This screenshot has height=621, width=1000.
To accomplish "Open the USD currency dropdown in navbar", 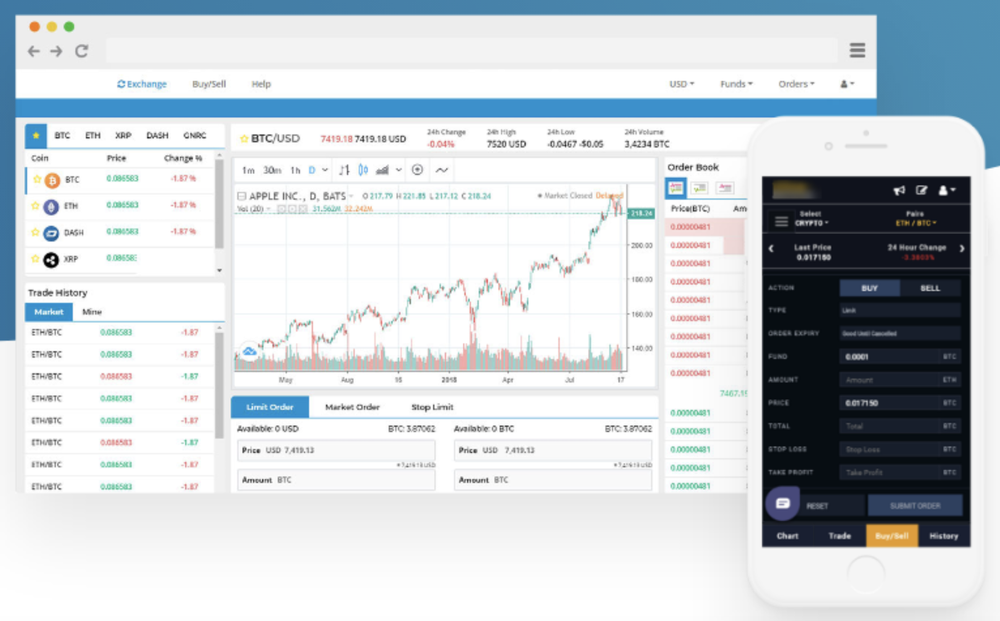I will (680, 84).
